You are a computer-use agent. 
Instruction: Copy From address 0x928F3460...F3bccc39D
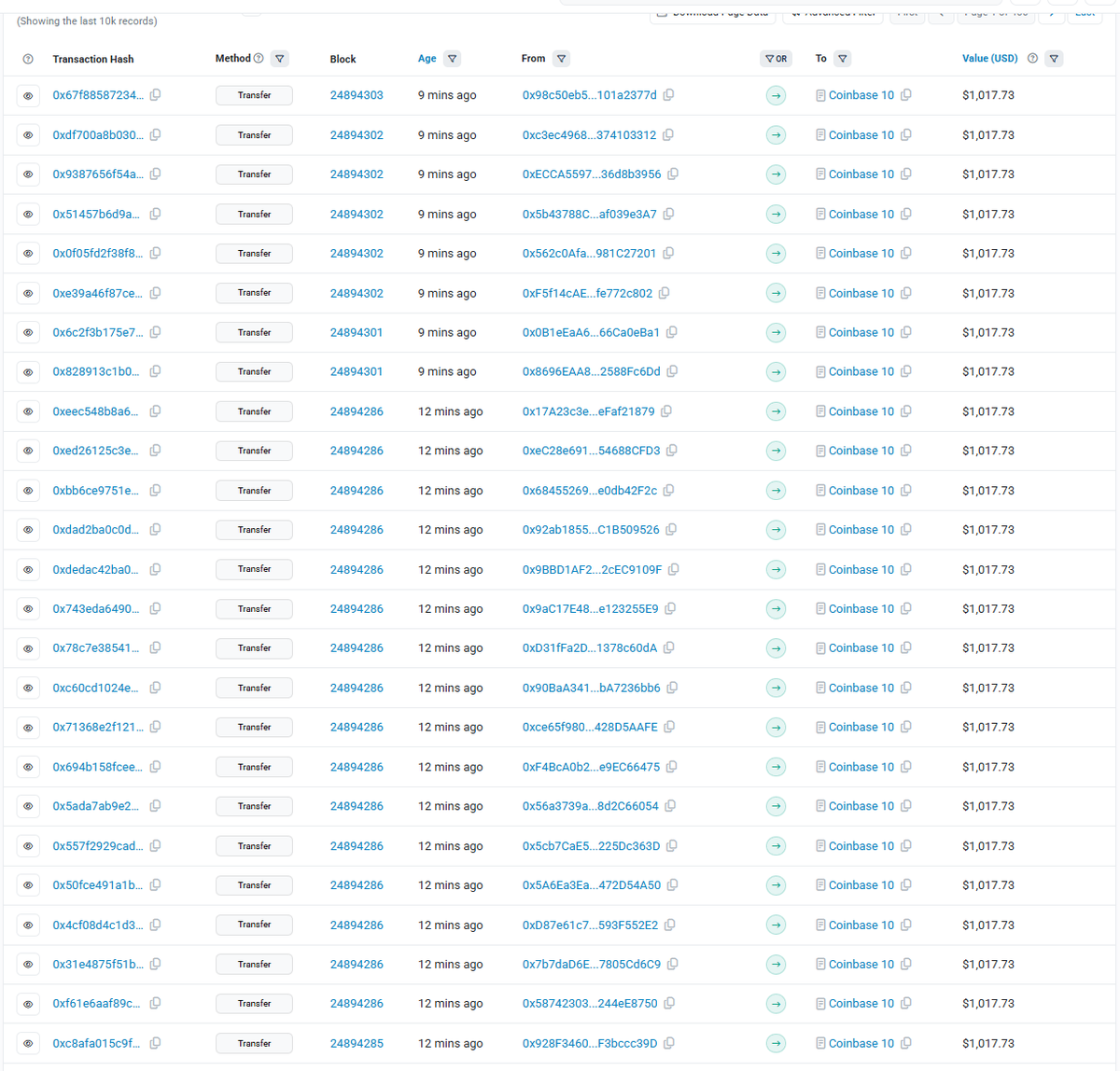pos(668,1043)
